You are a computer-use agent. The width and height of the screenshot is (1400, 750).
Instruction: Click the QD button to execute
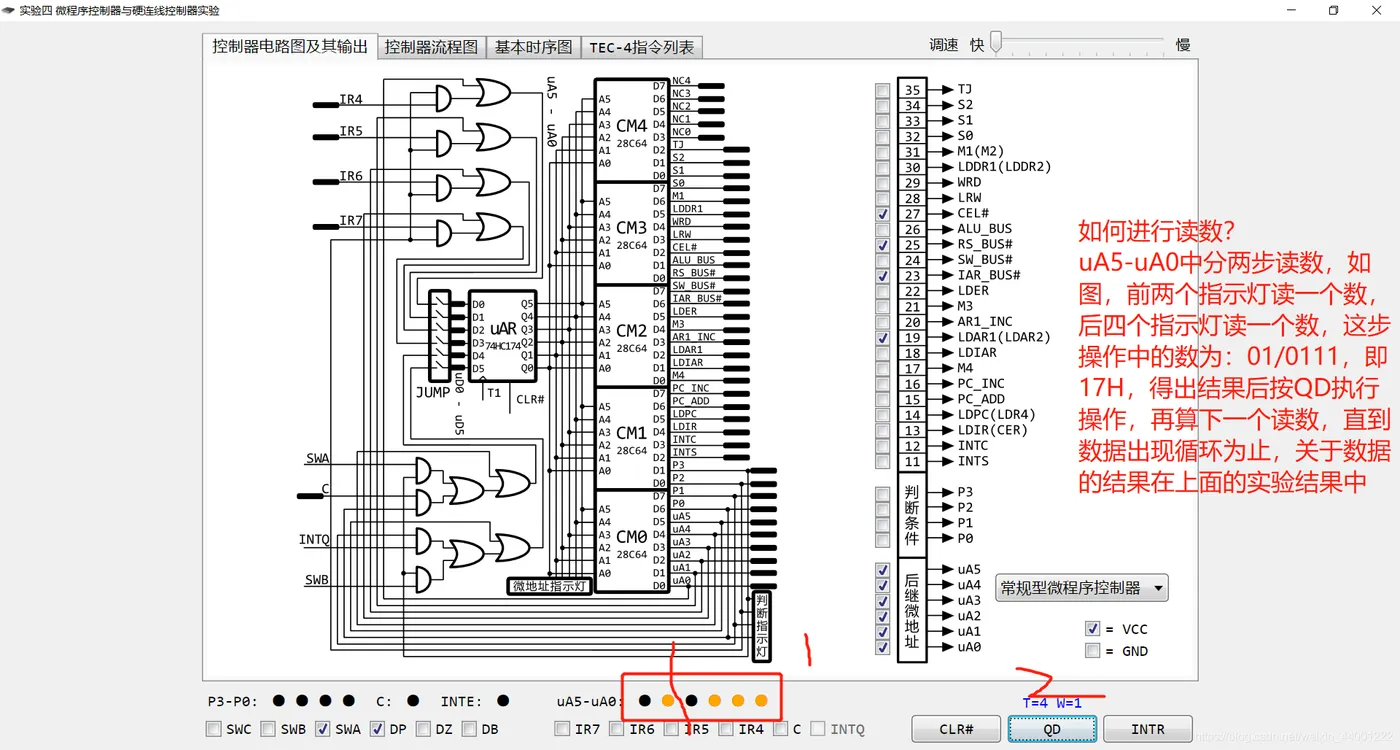click(1052, 729)
